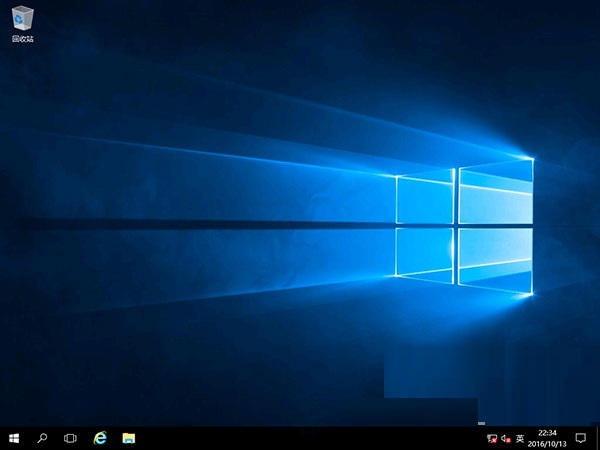This screenshot has width=600, height=450.
Task: Select the Recycle Bin desktop icon
Action: click(21, 19)
